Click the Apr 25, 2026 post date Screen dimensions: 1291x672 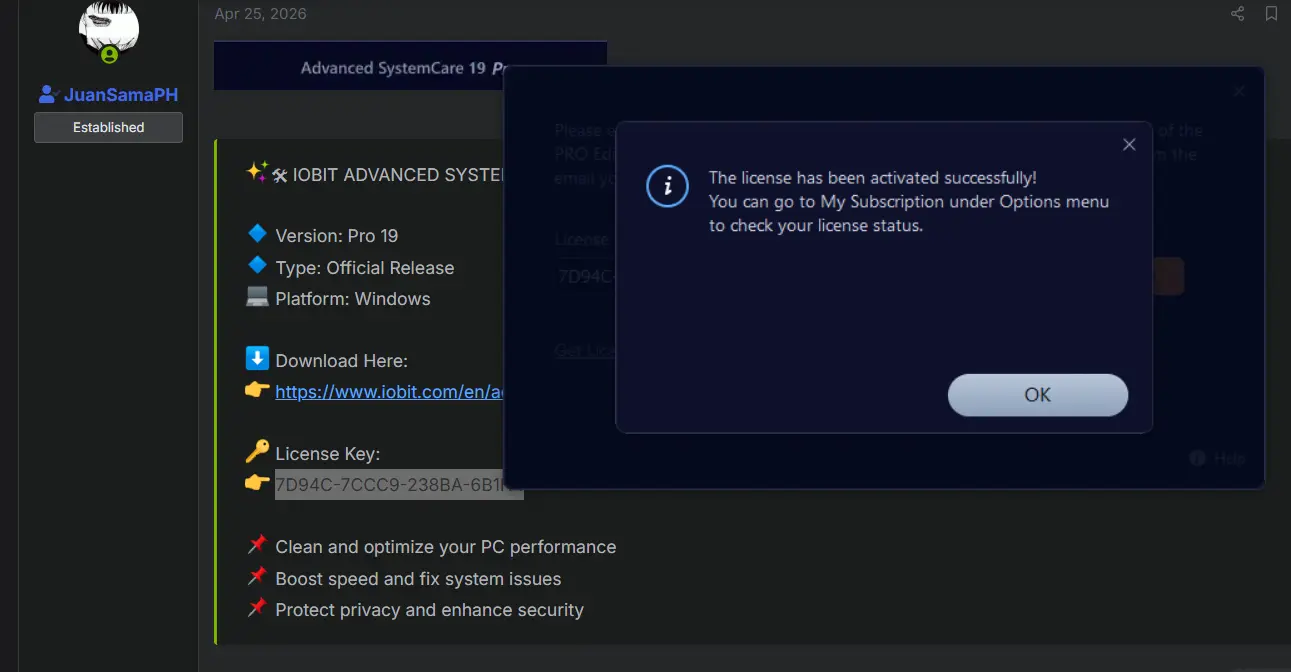260,14
